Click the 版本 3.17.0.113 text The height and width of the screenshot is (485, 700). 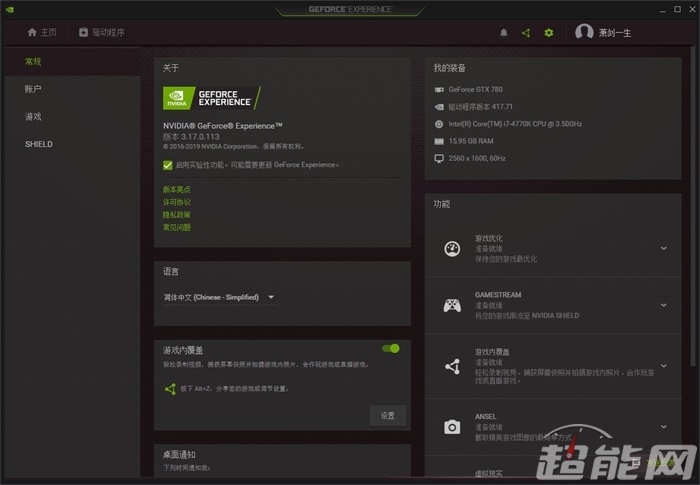tap(191, 137)
